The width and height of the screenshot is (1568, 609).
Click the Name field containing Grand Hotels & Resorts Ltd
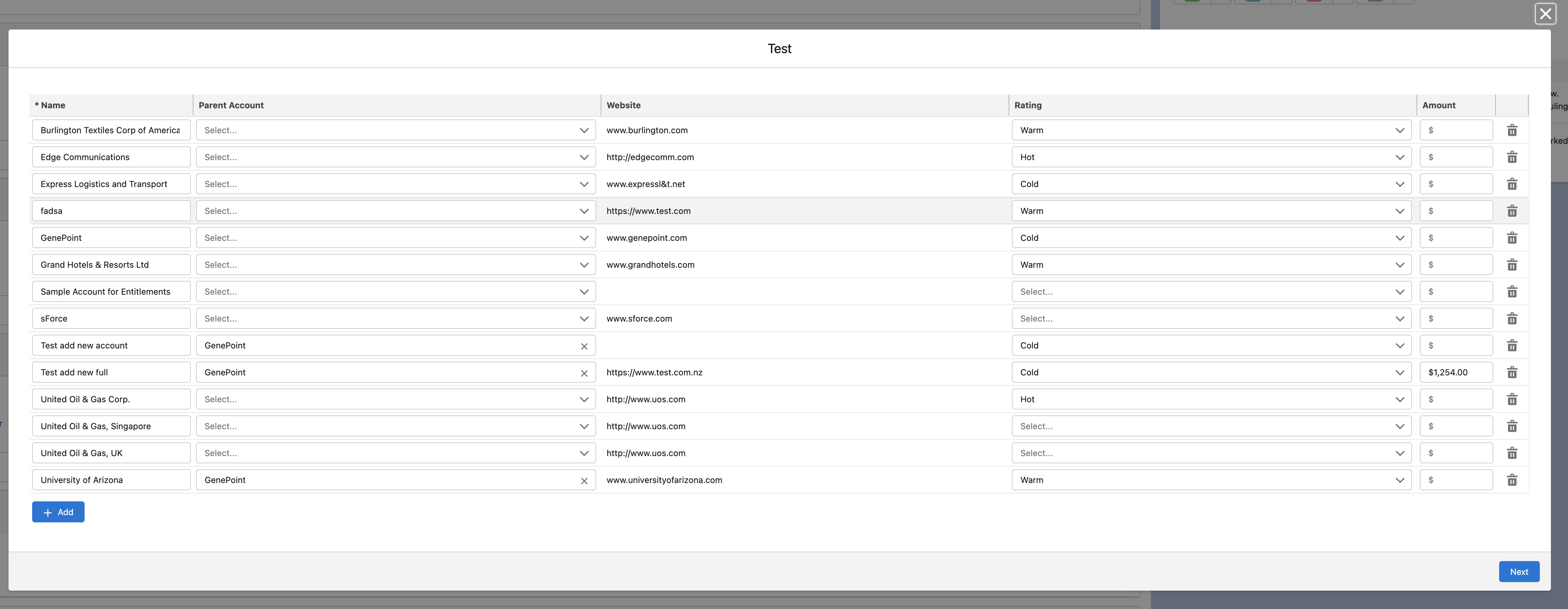[111, 265]
